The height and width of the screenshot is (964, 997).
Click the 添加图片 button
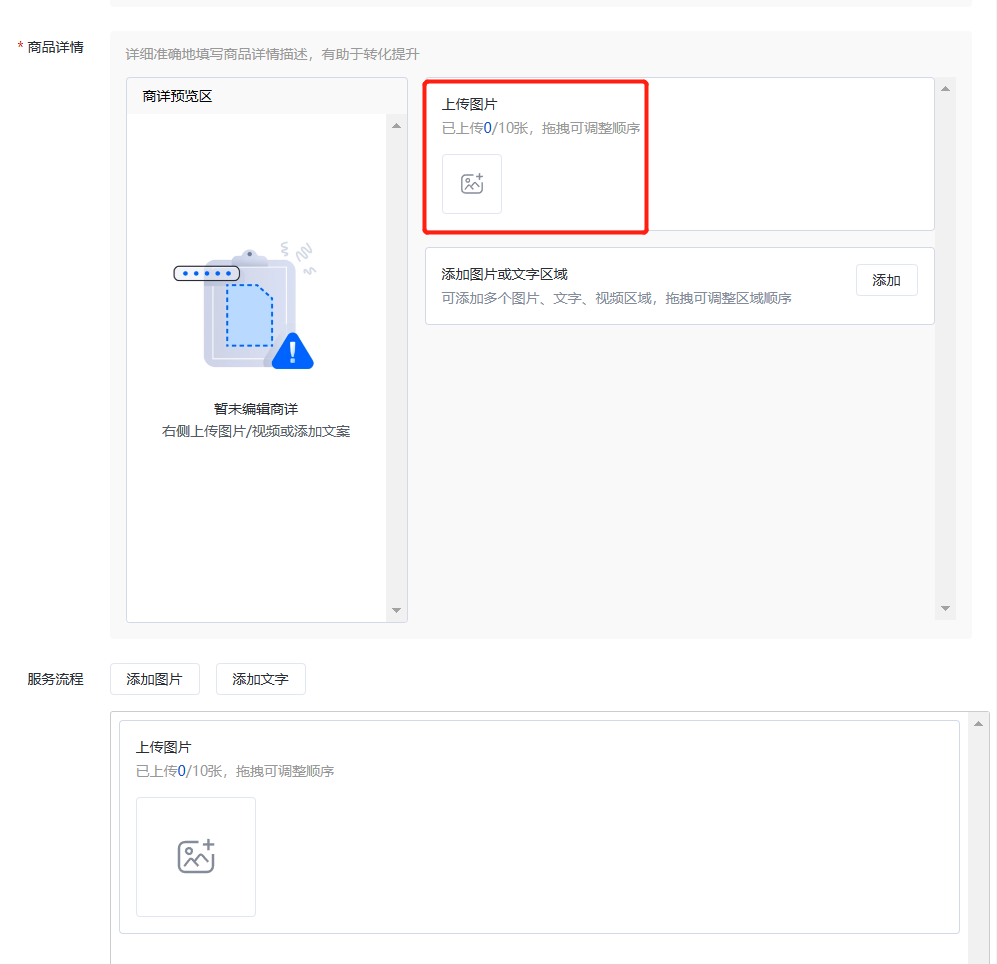pos(155,679)
